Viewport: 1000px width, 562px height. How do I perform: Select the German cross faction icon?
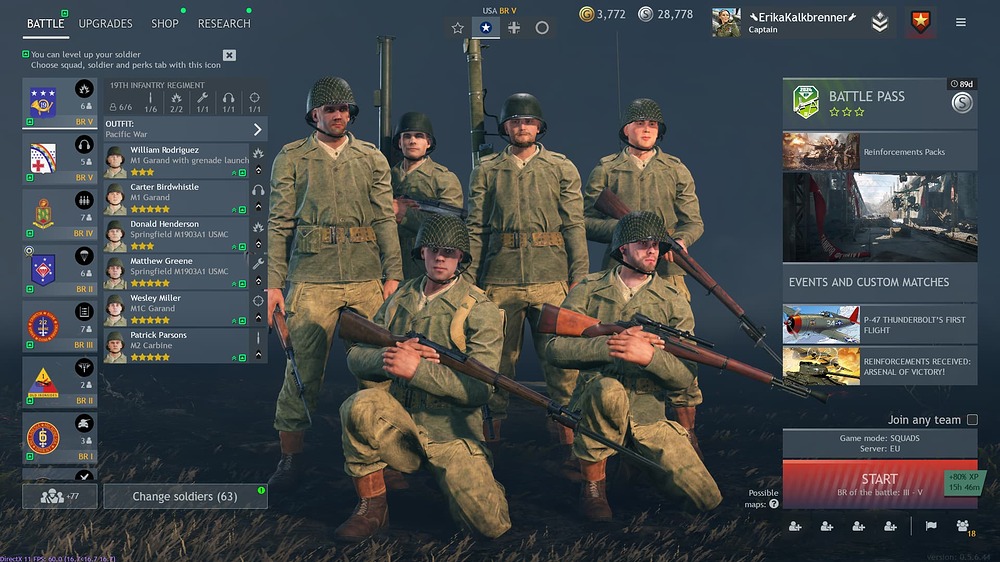click(514, 27)
